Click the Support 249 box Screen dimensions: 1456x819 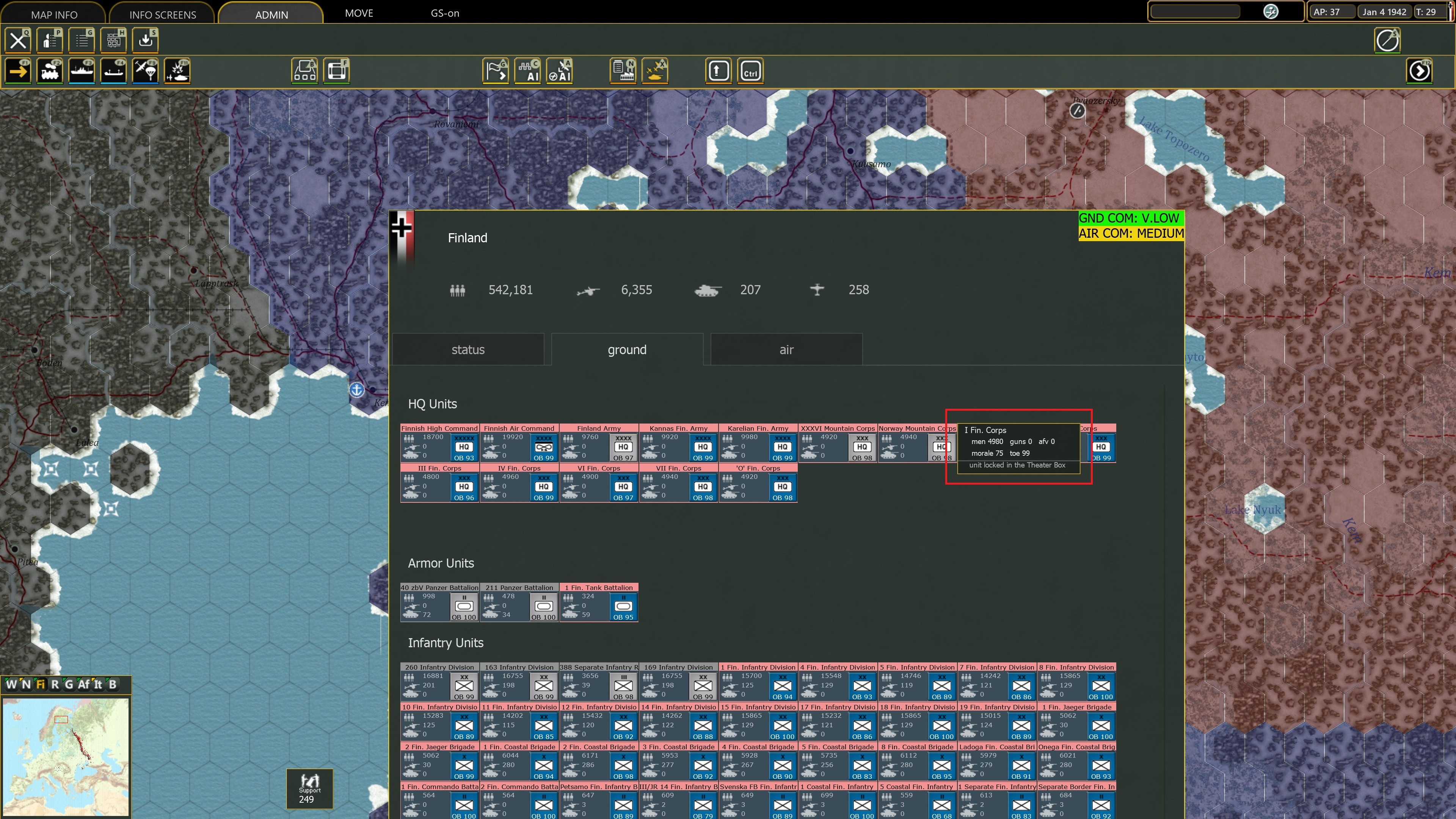[x=309, y=789]
